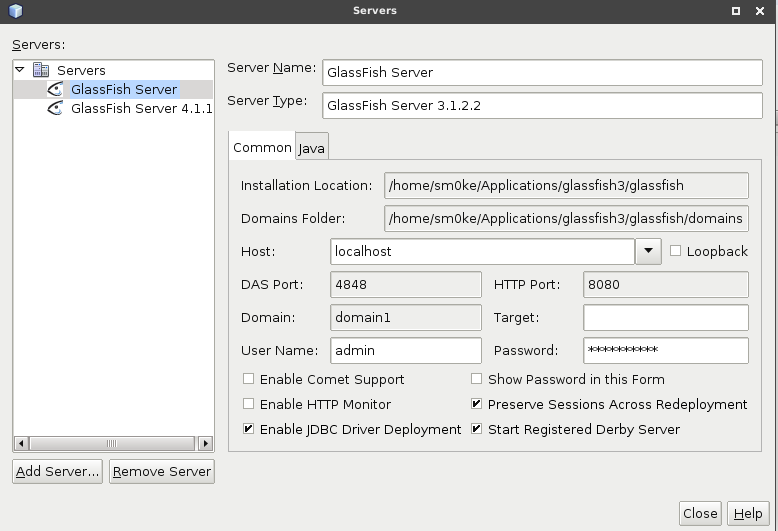
Task: Open the Host dropdown arrow
Action: (x=648, y=251)
